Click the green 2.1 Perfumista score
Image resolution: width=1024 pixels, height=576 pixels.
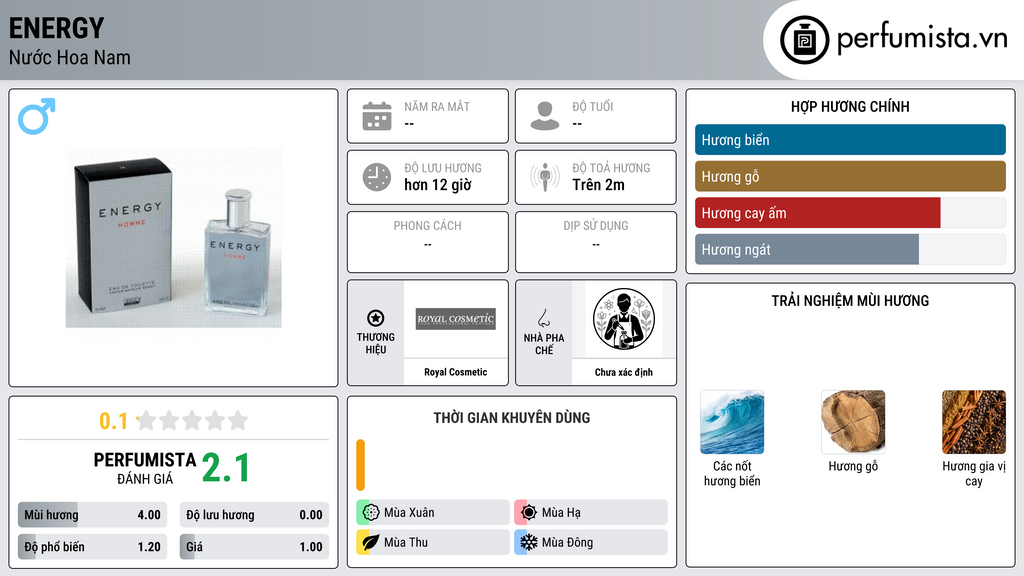pos(226,468)
